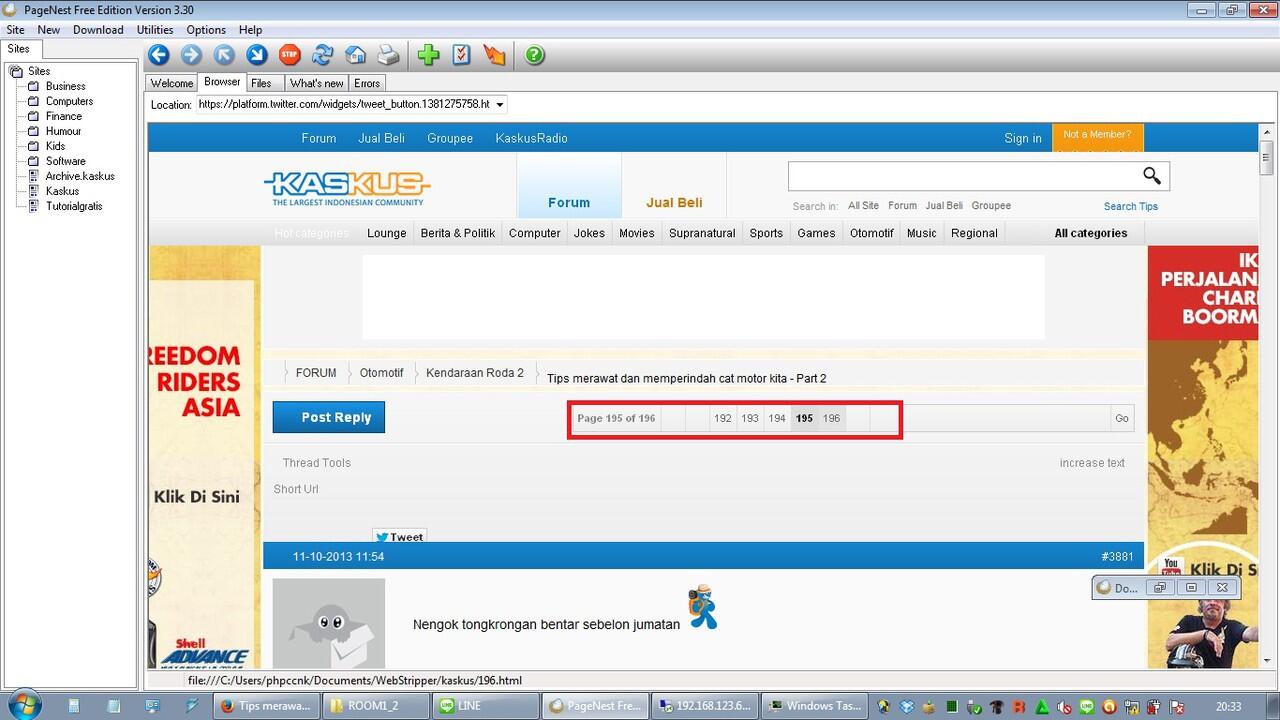Click the All categories link
This screenshot has height=720, width=1280.
coord(1091,233)
